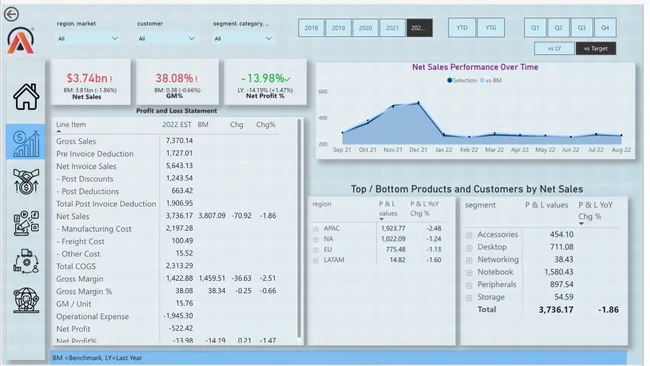Click the Net Sales Performance Over Time title
Screen dimensions: 650x366
(x=475, y=67)
